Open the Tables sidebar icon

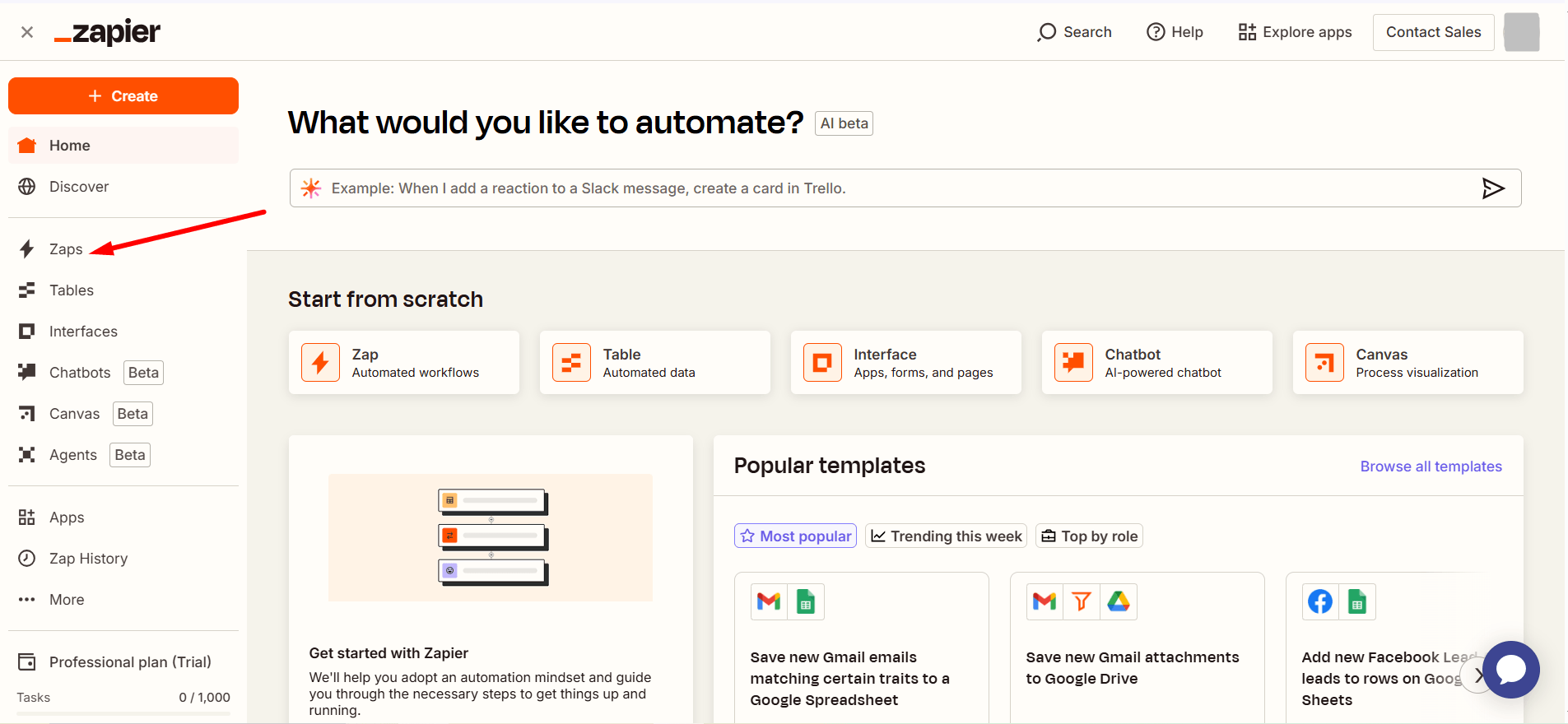(x=27, y=290)
